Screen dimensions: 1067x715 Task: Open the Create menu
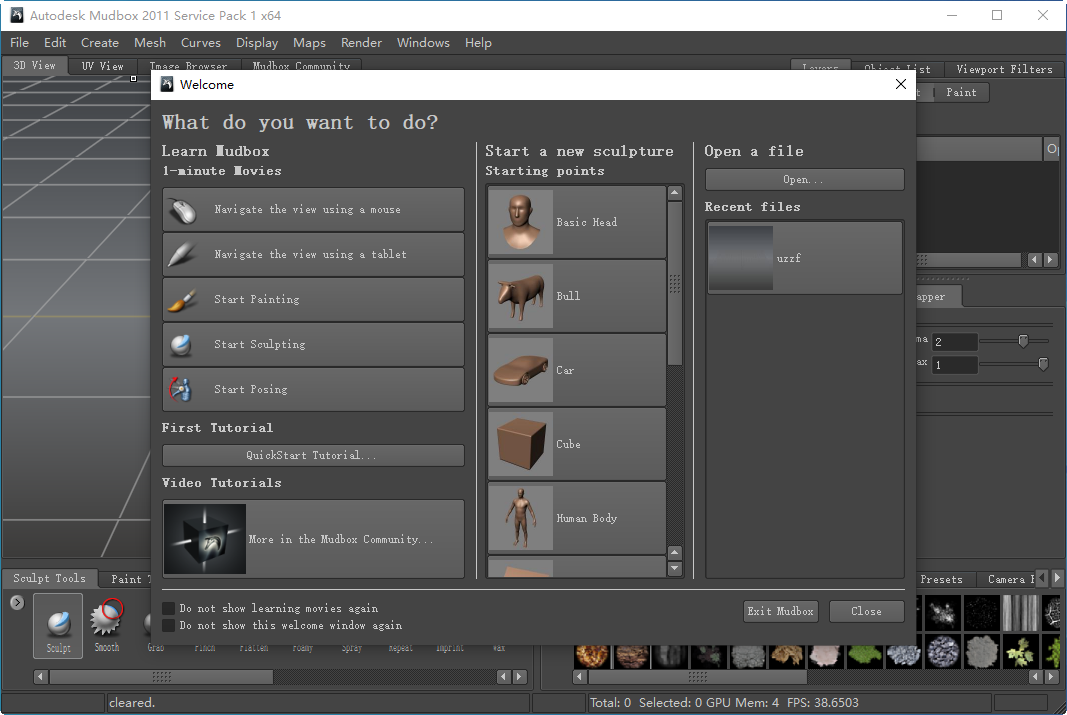point(100,42)
